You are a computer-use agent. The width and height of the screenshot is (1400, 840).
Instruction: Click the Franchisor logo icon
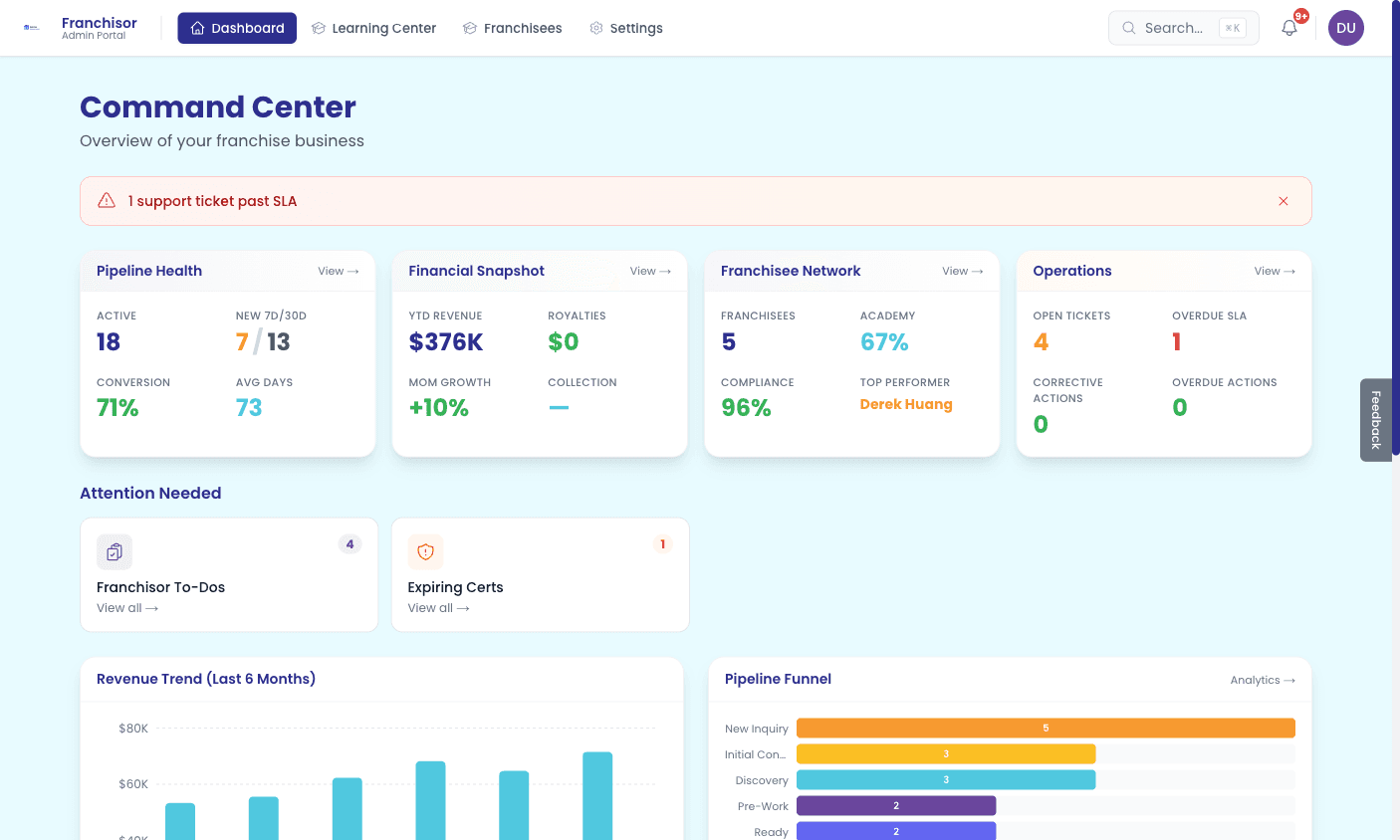tap(32, 28)
